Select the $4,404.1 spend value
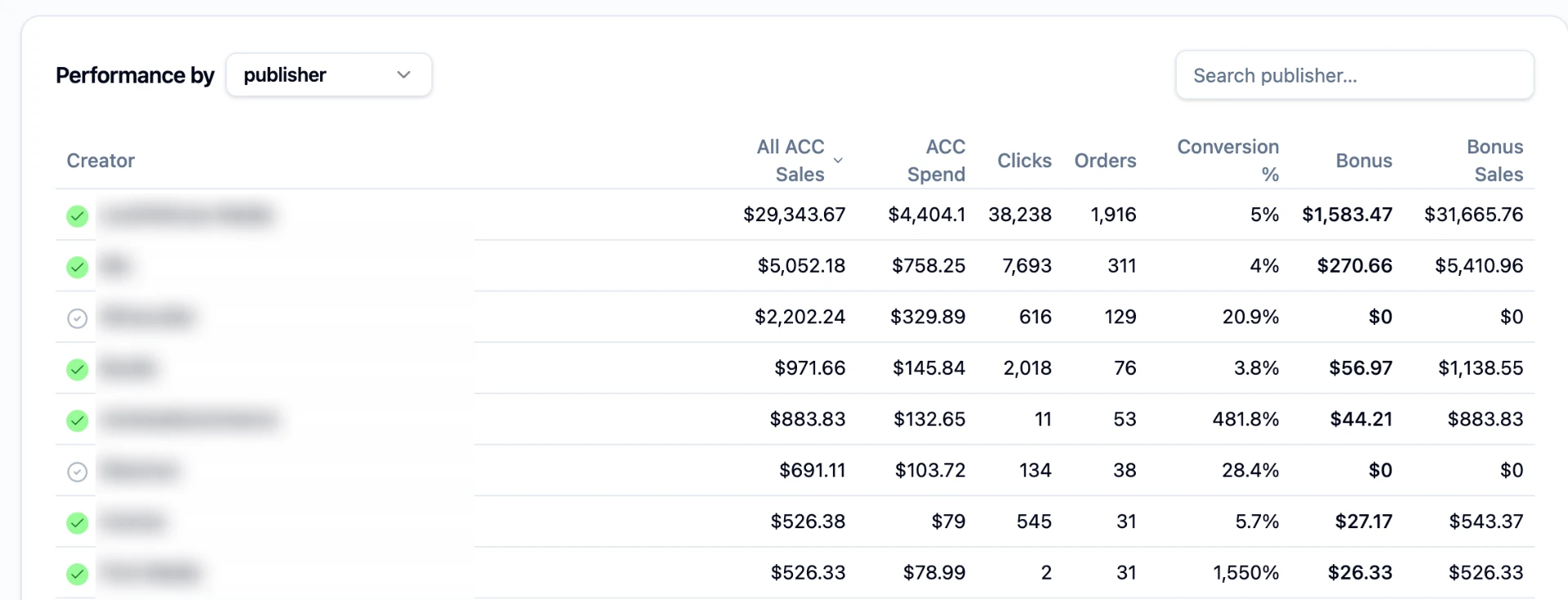The height and width of the screenshot is (600, 1568). click(x=927, y=215)
